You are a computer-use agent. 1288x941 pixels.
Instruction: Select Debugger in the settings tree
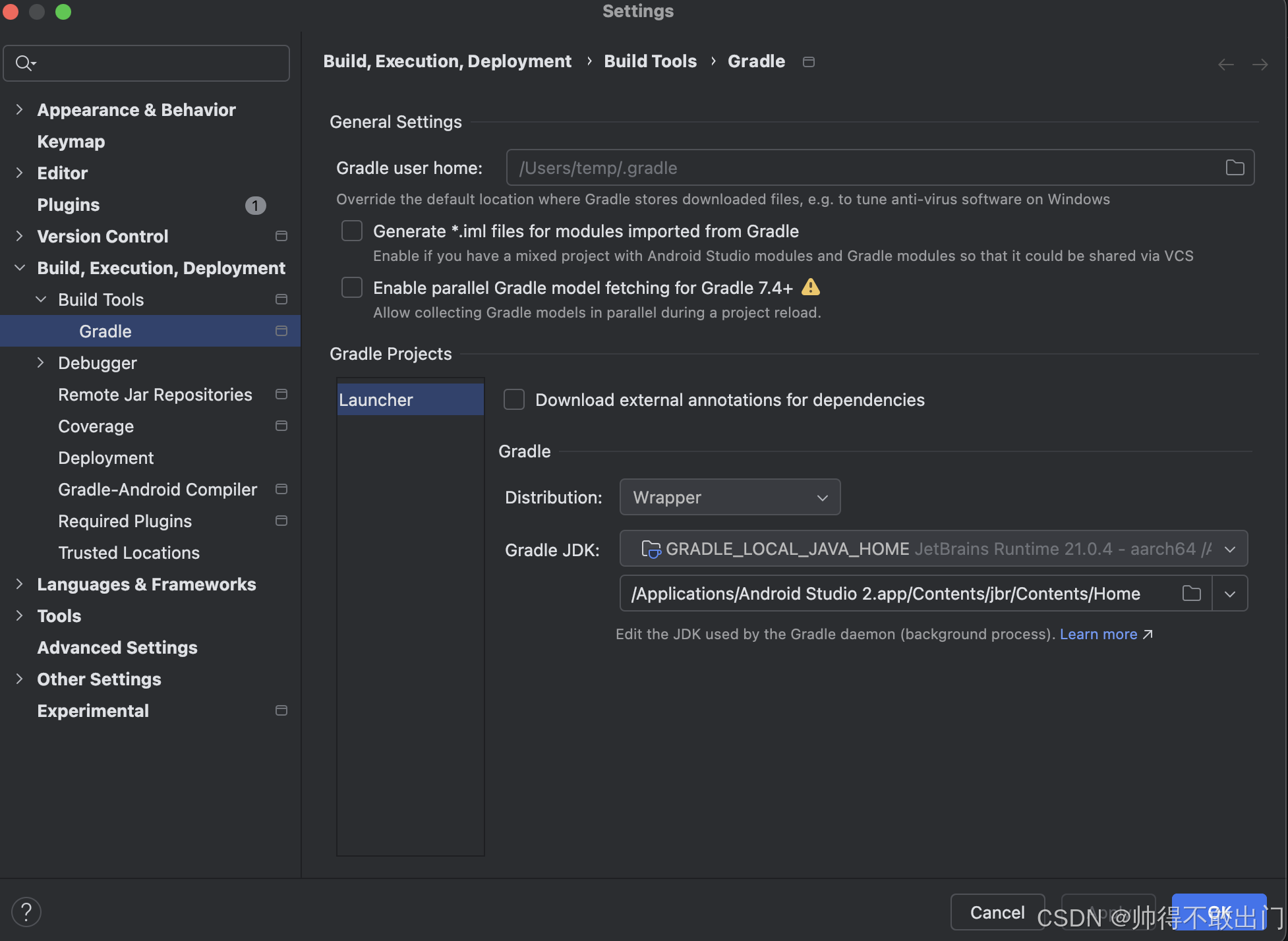coord(98,363)
